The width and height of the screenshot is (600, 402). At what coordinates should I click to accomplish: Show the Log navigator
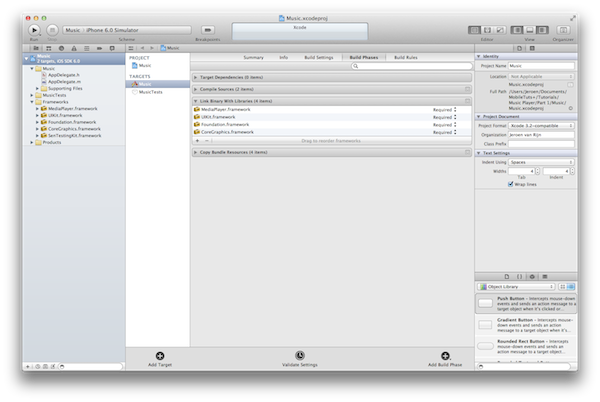[x=112, y=48]
